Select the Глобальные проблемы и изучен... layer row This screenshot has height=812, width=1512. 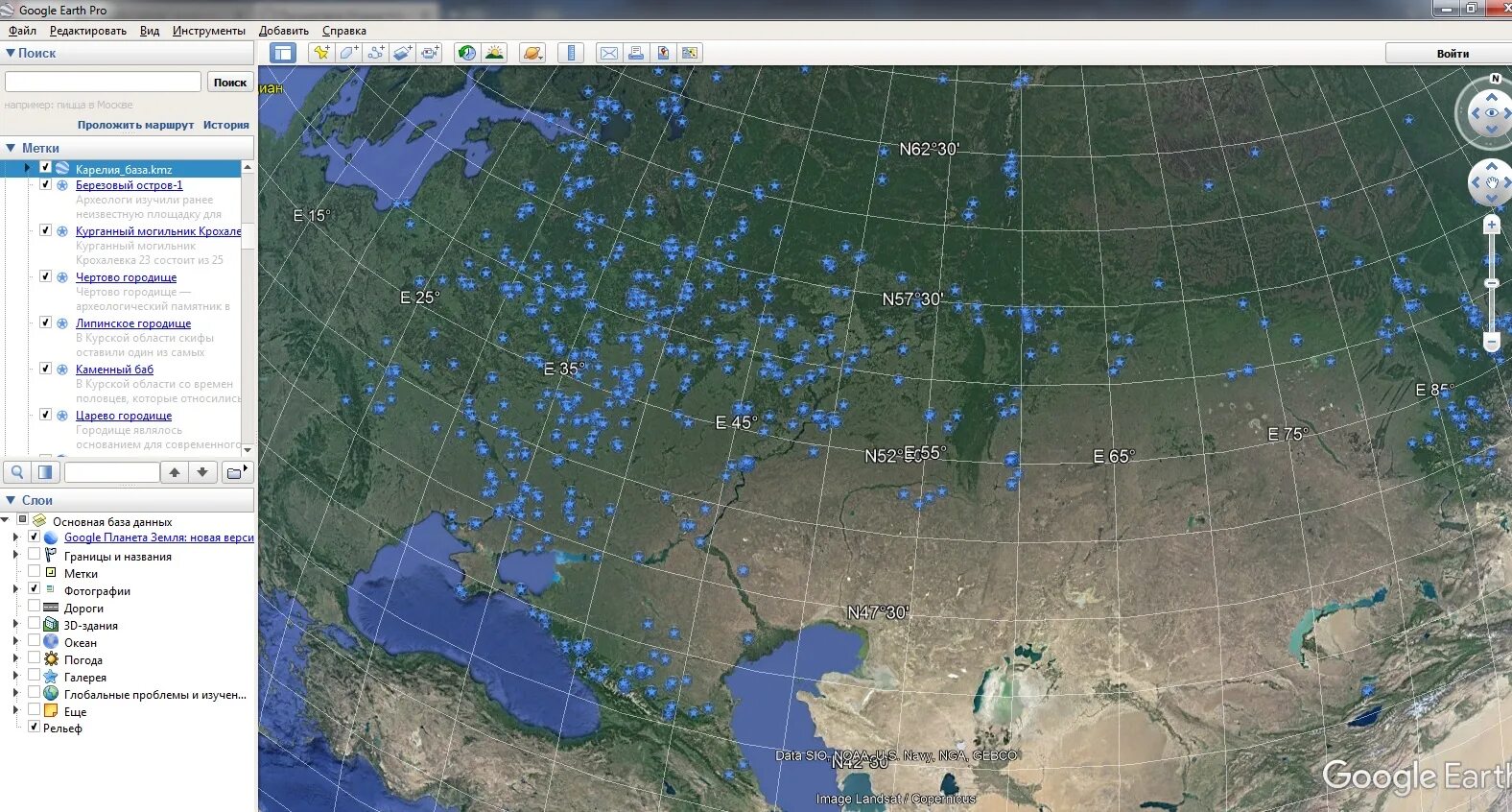154,694
